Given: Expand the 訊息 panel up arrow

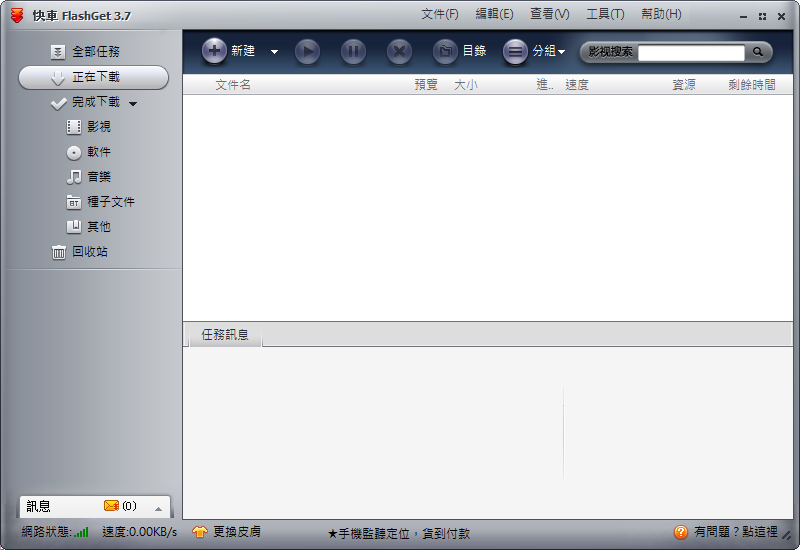Looking at the screenshot, I should coord(158,509).
